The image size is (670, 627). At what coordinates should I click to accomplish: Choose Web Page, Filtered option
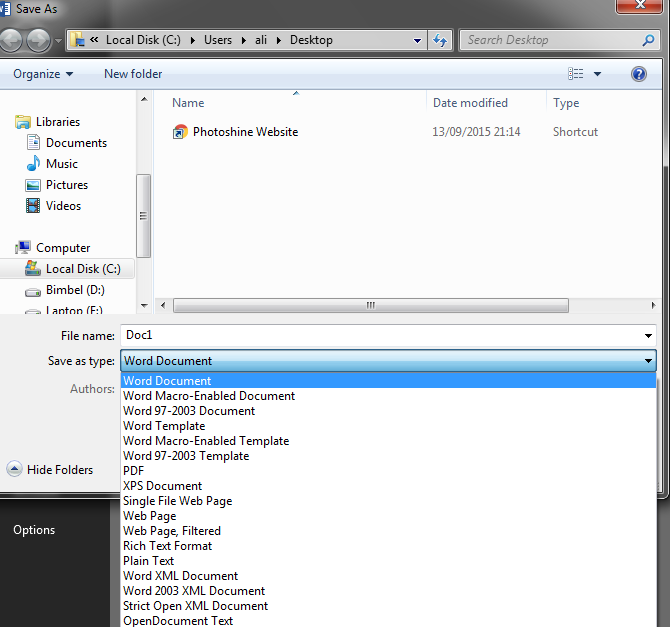pyautogui.click(x=388, y=530)
